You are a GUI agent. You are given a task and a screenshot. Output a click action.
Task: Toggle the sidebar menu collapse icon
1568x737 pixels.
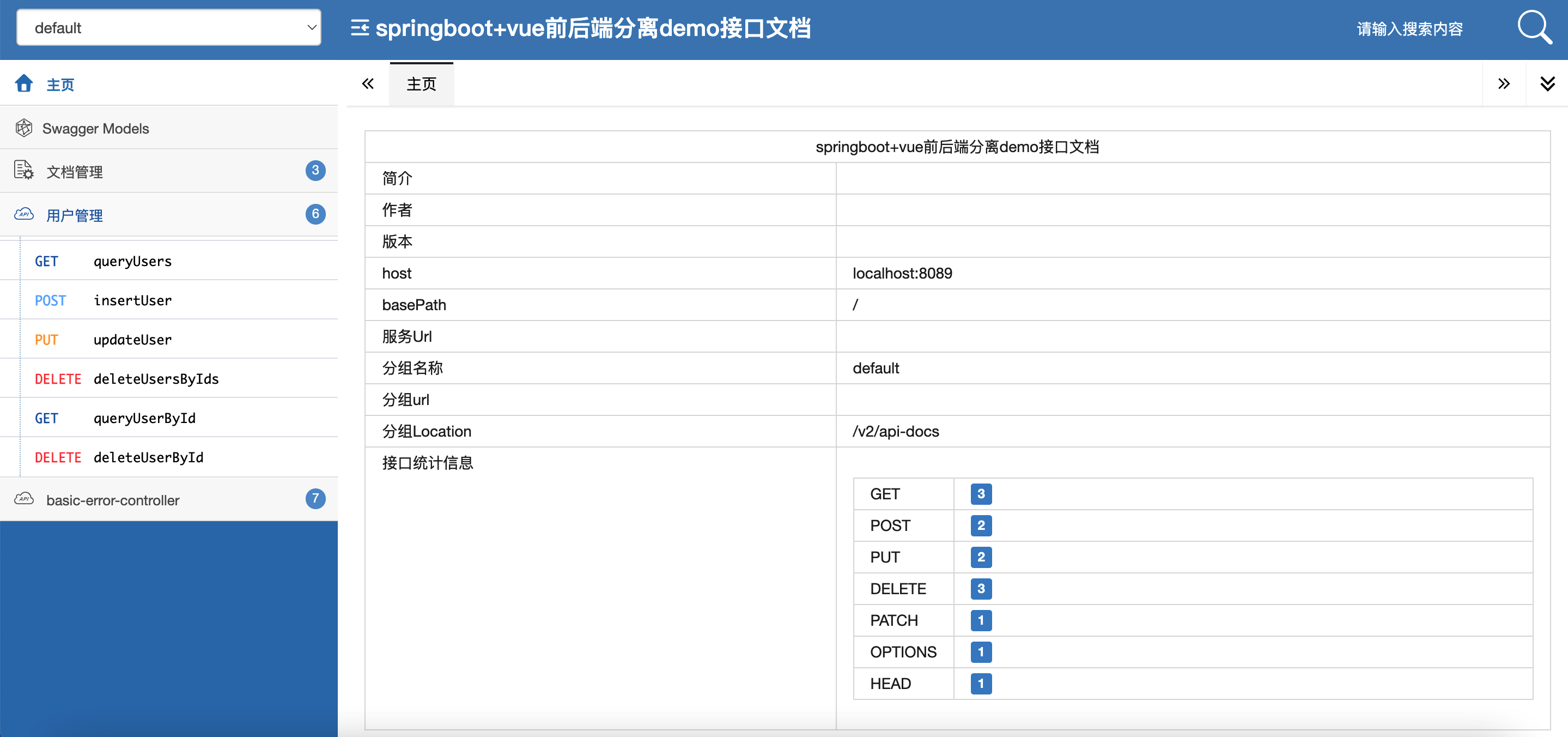tap(360, 28)
